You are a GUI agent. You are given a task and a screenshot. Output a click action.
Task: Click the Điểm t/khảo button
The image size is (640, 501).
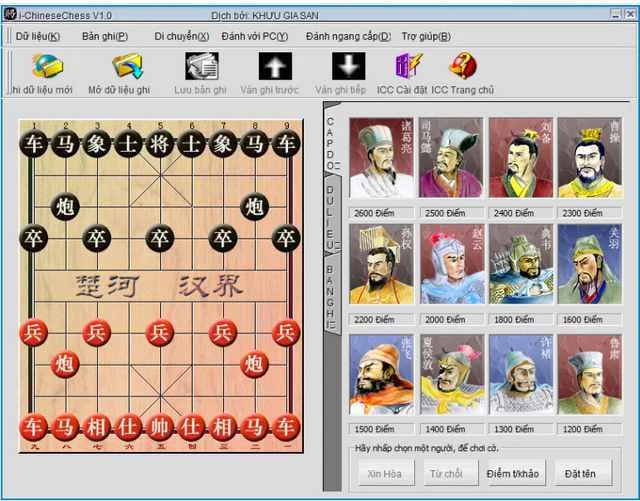(x=516, y=474)
